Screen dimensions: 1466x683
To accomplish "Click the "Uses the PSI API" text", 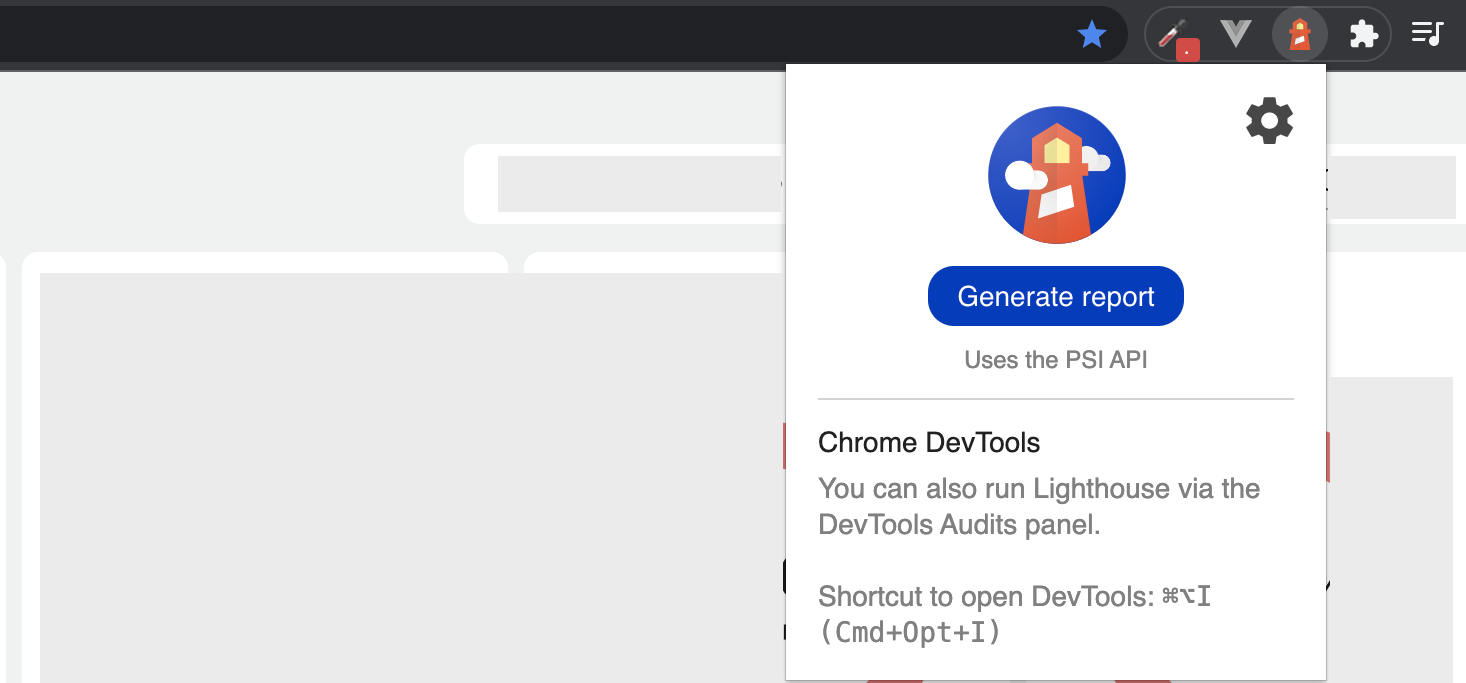I will pos(1056,360).
